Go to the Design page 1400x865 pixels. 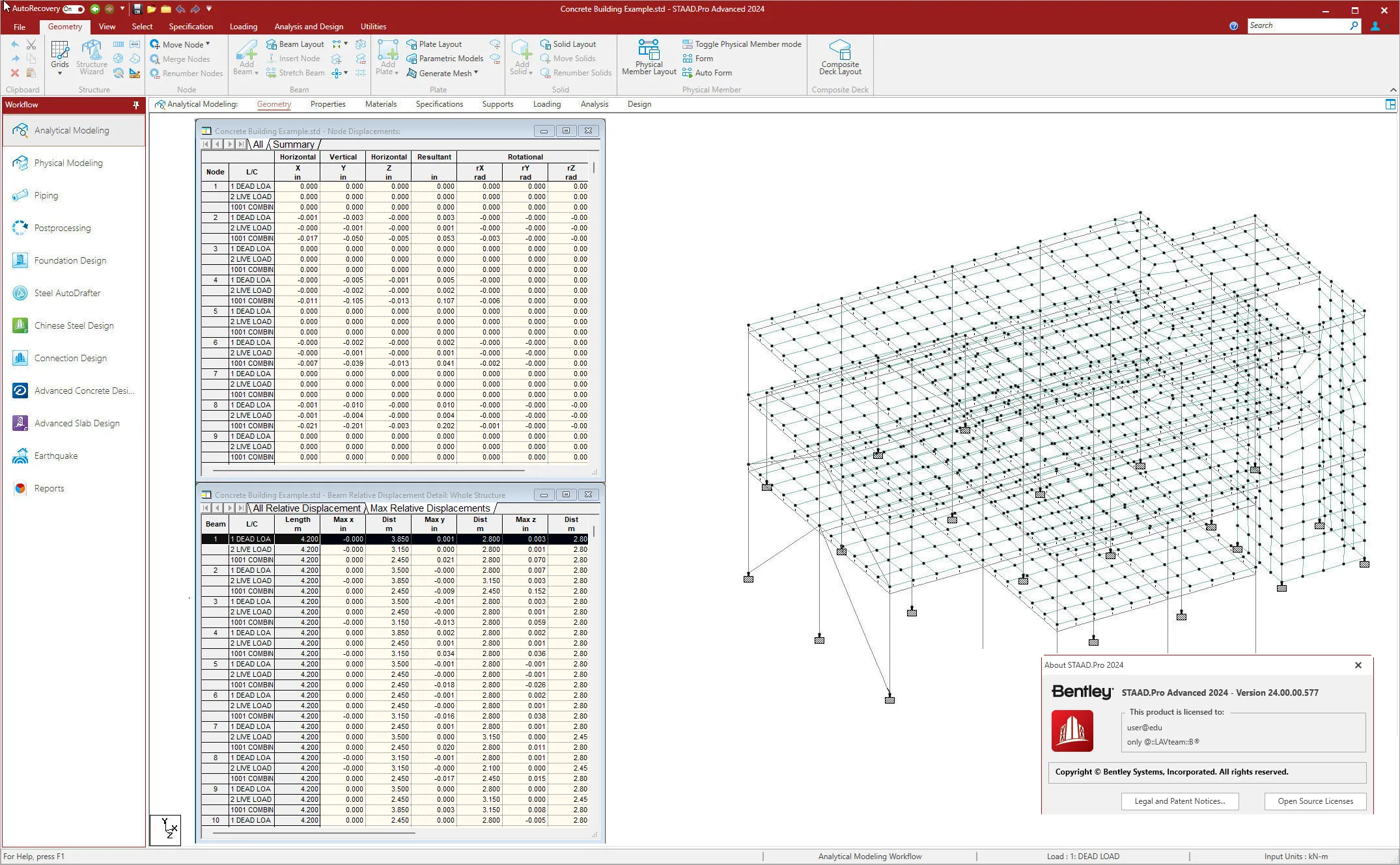pos(639,104)
